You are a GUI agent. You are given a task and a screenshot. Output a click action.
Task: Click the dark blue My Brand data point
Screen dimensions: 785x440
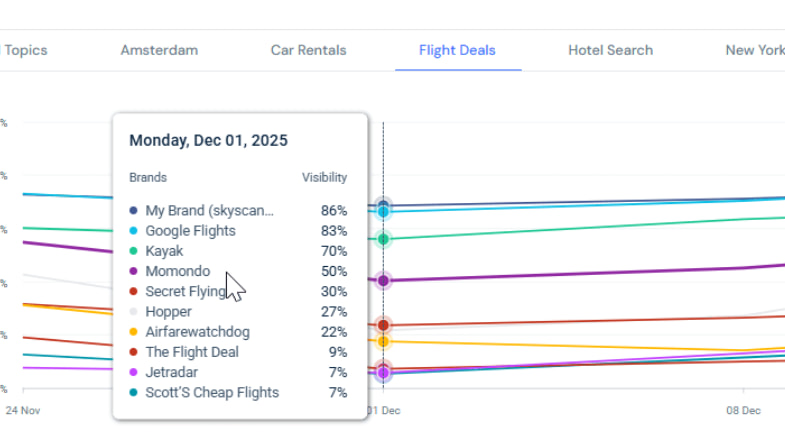(x=383, y=205)
